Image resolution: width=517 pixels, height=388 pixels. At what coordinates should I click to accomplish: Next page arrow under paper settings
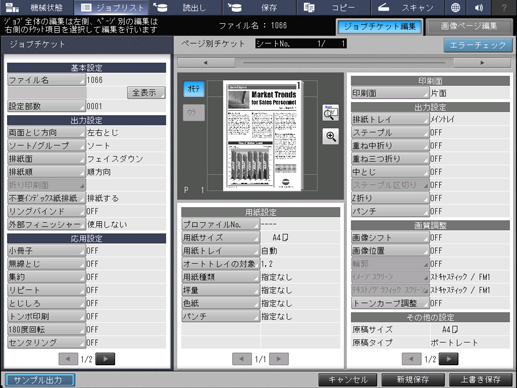279,359
